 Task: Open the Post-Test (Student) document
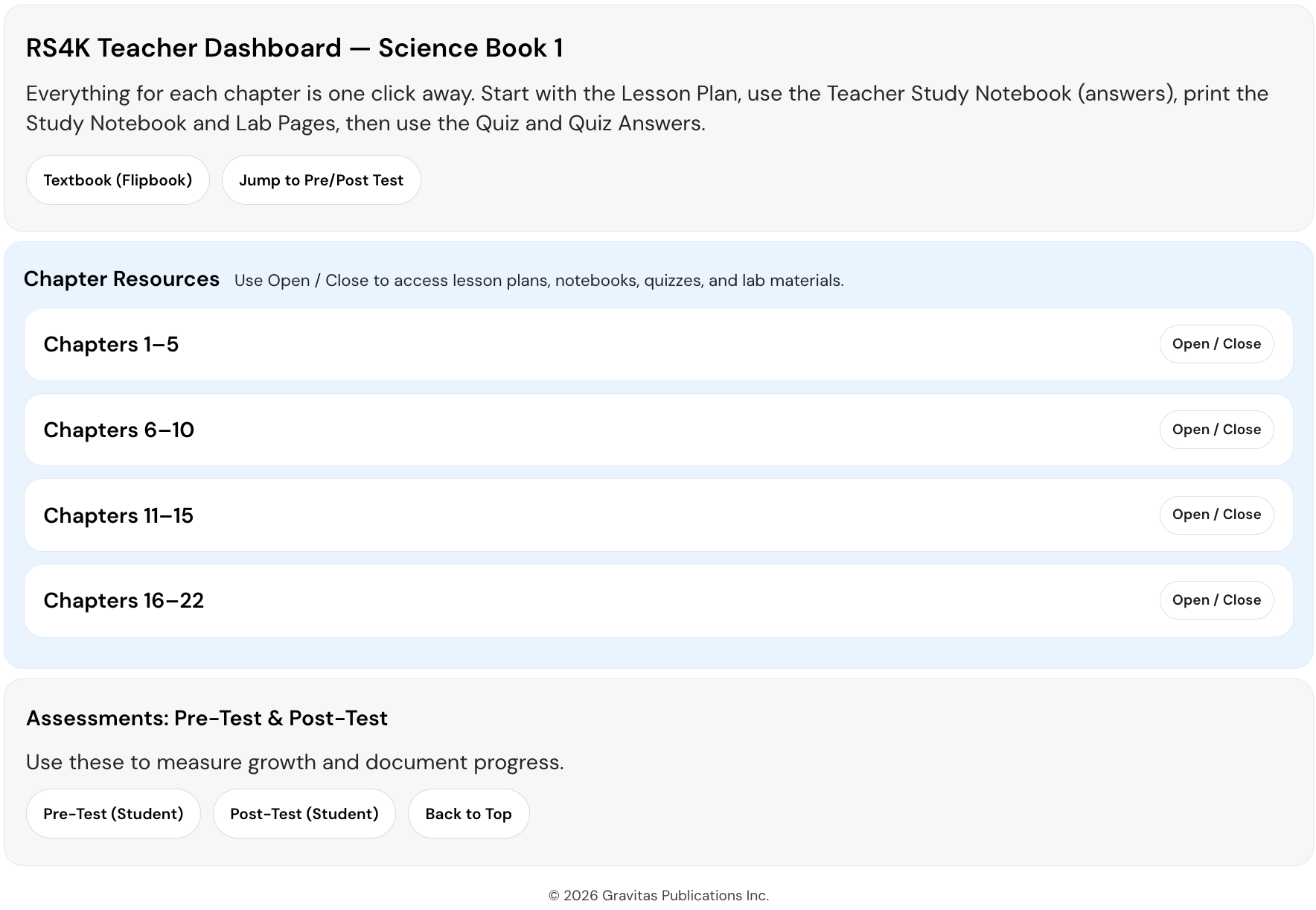click(x=304, y=813)
